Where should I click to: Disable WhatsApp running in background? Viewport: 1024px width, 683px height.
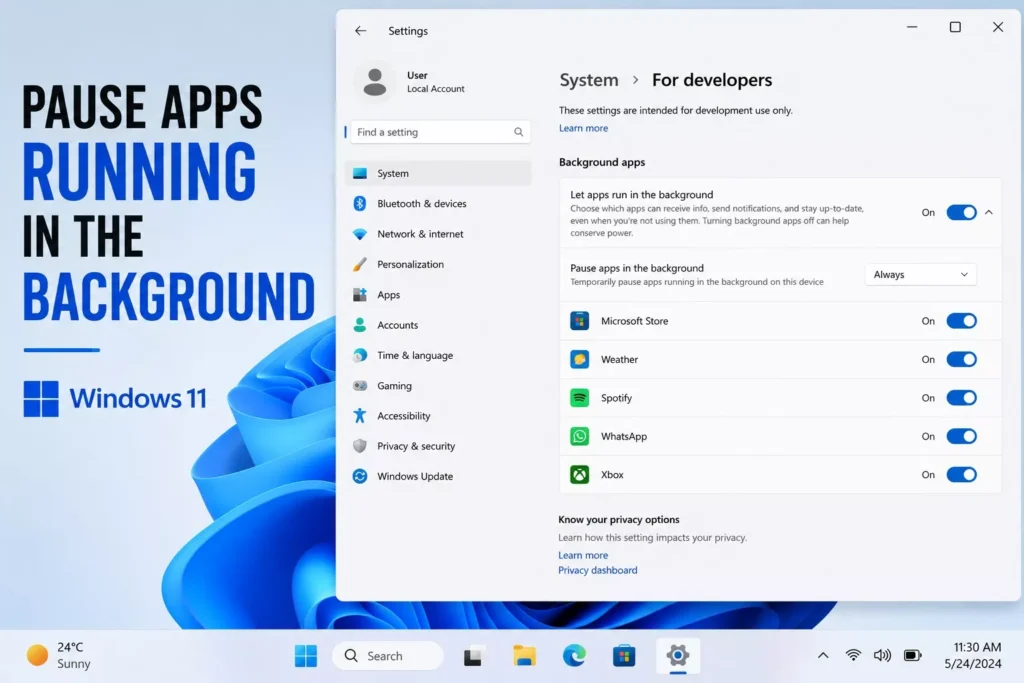[x=961, y=436]
